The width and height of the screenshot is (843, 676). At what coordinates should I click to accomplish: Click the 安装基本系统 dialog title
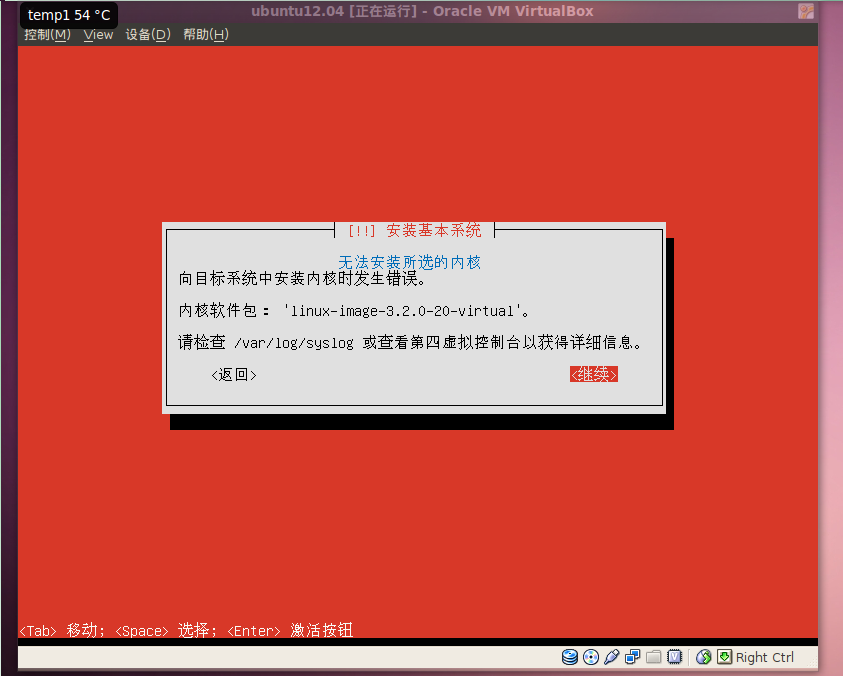433,231
